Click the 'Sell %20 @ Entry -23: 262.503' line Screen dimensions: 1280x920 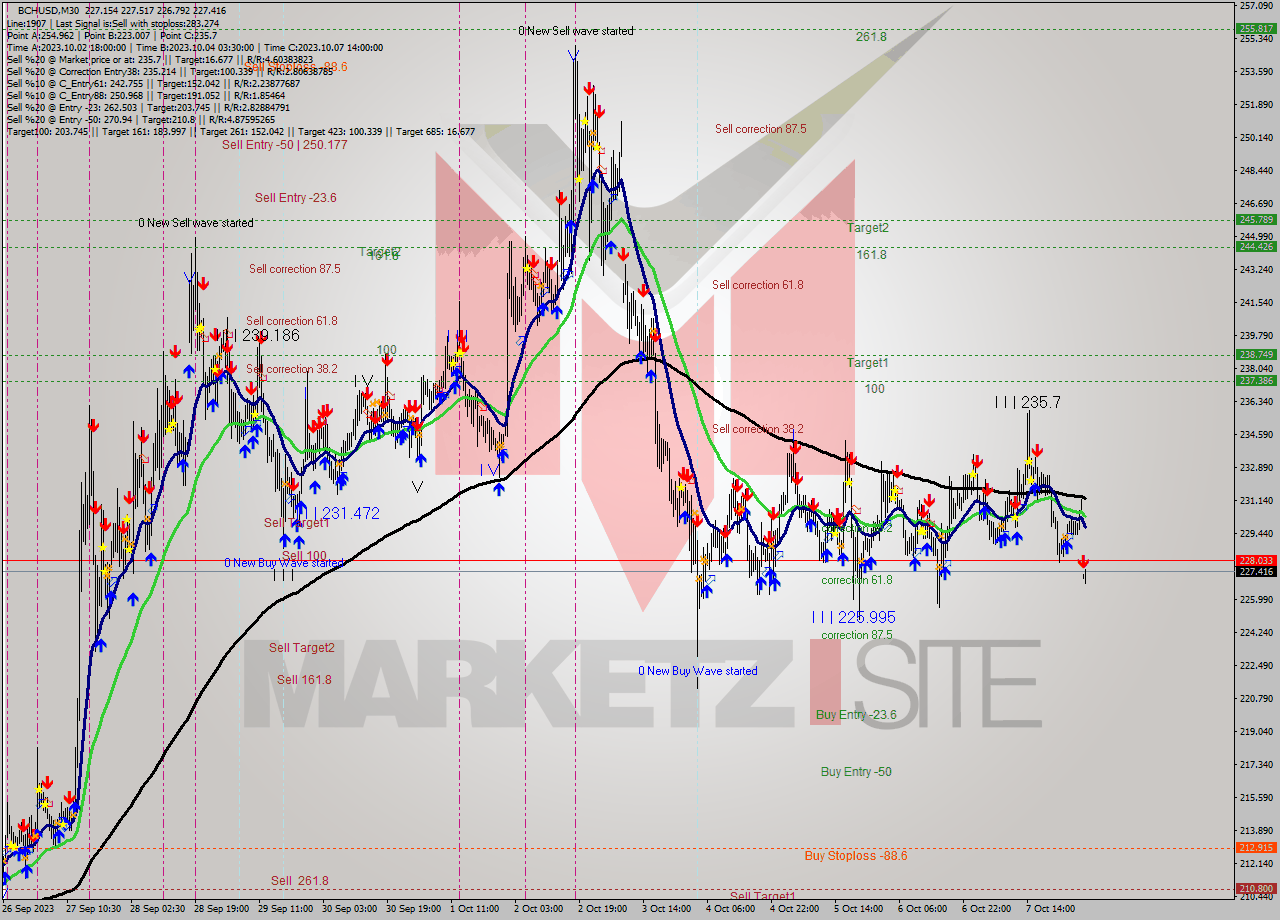[148, 108]
